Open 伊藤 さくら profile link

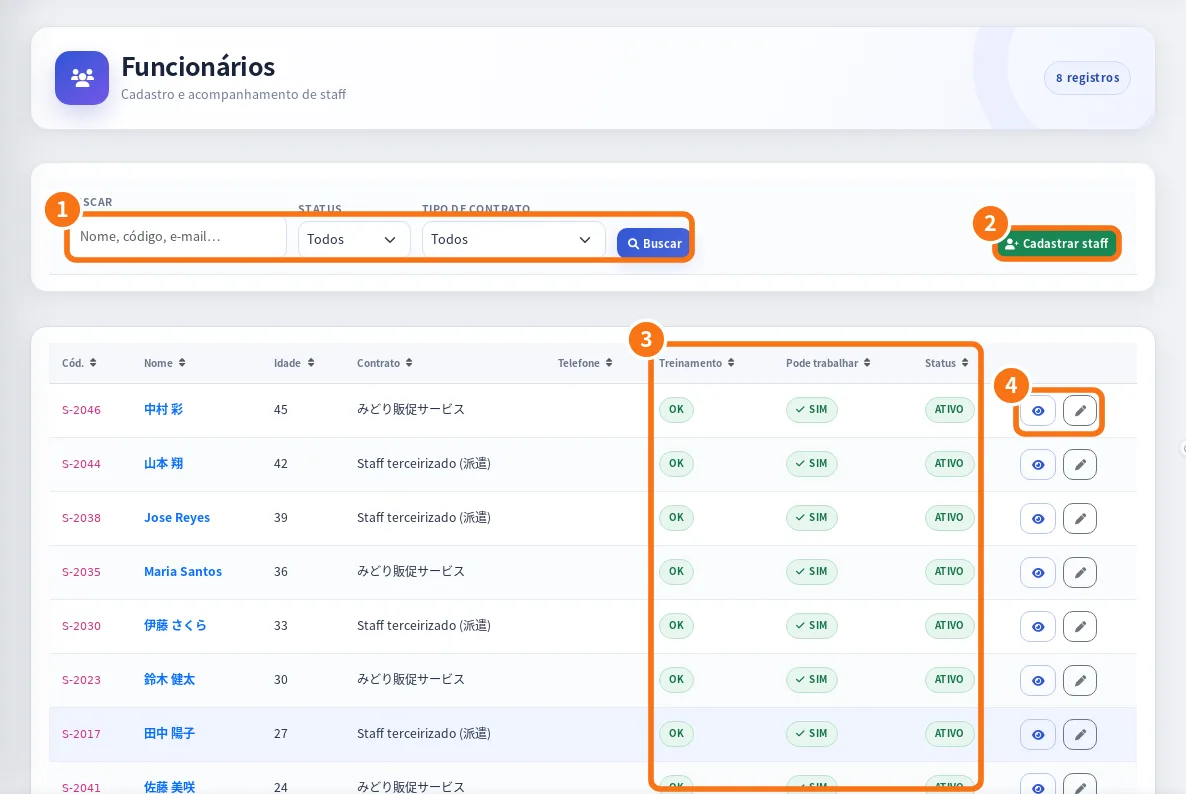point(175,625)
